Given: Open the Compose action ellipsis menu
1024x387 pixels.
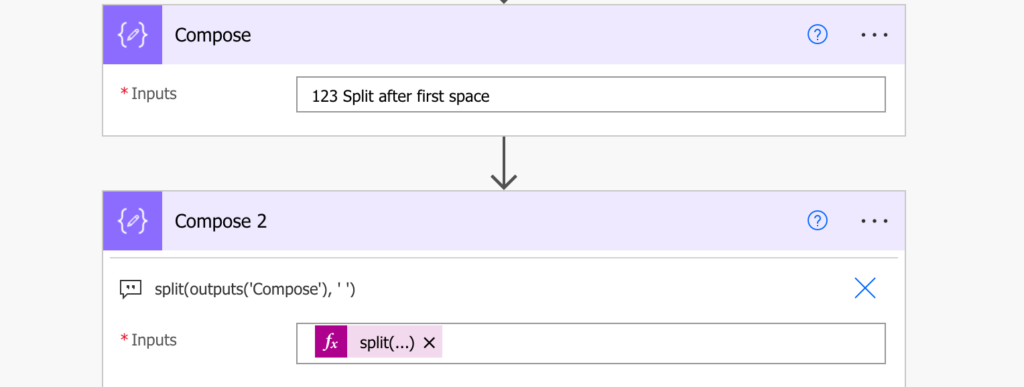Looking at the screenshot, I should coord(874,35).
